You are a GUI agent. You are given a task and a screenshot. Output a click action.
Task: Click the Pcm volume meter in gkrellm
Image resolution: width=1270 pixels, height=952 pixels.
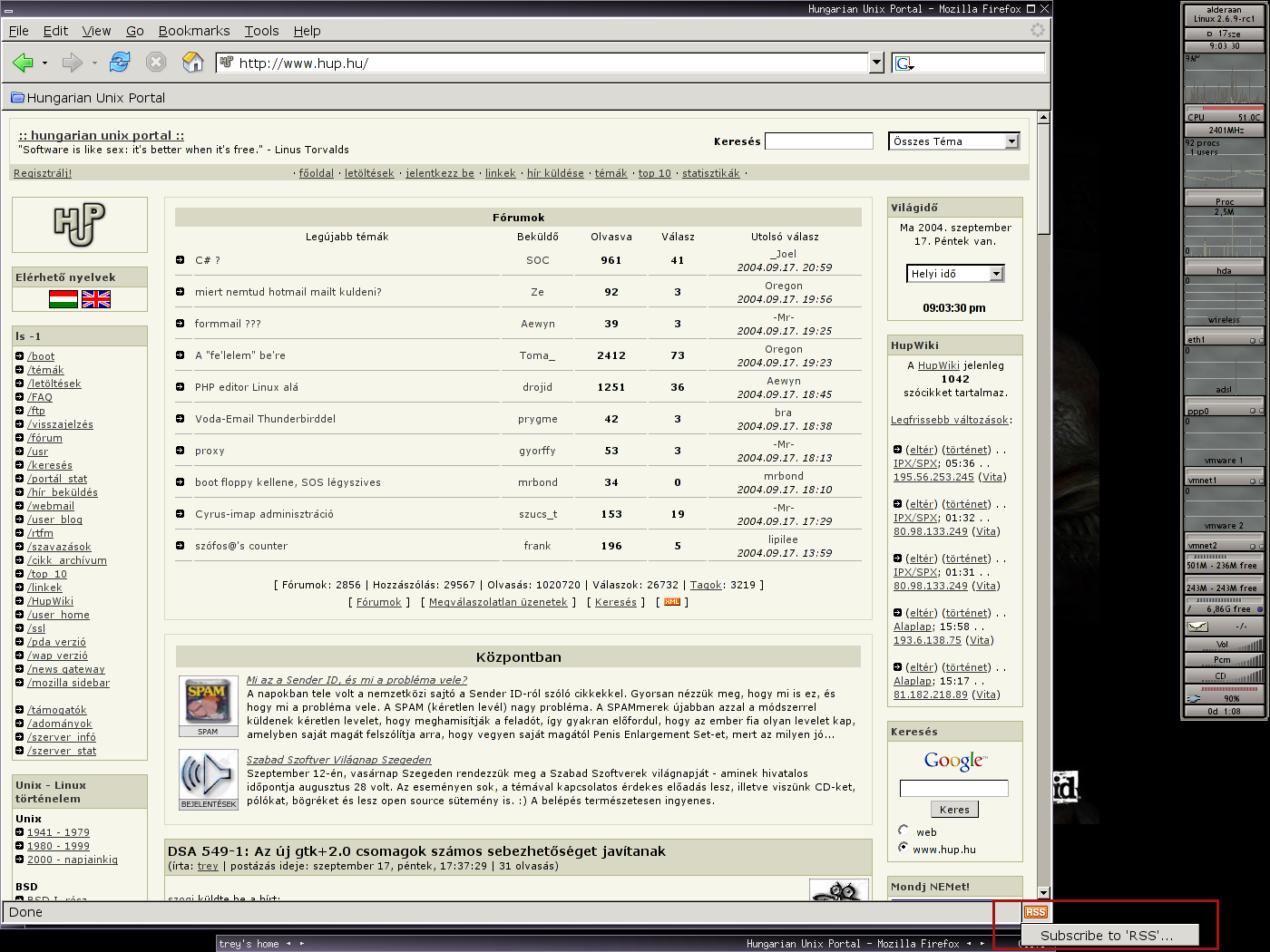[x=1224, y=660]
